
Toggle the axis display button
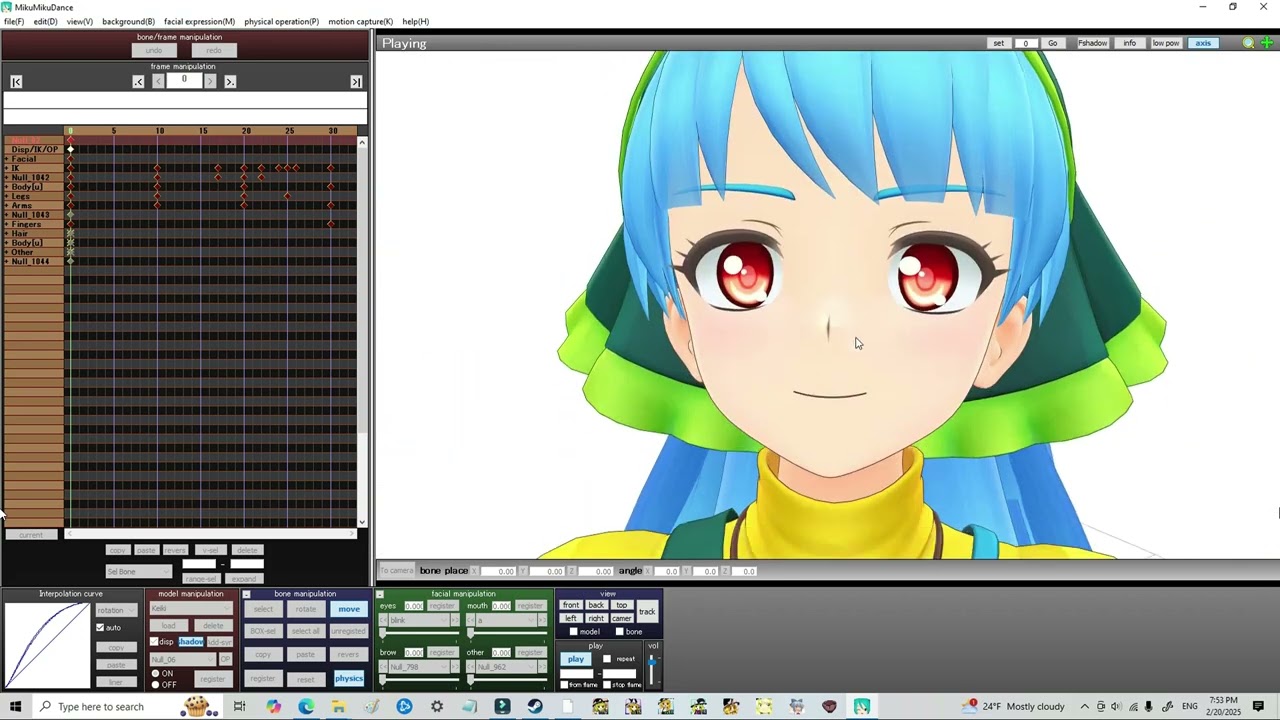click(x=1203, y=43)
